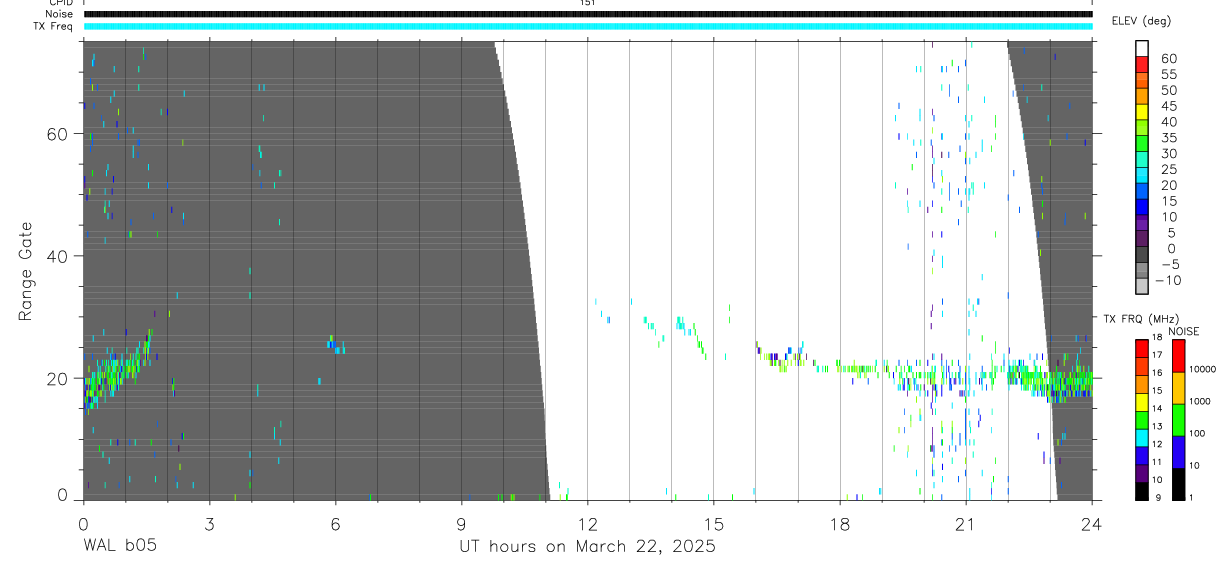The height and width of the screenshot is (567, 1228).
Task: Click the light gray bottom ELEV colorbar segment
Action: [1142, 286]
